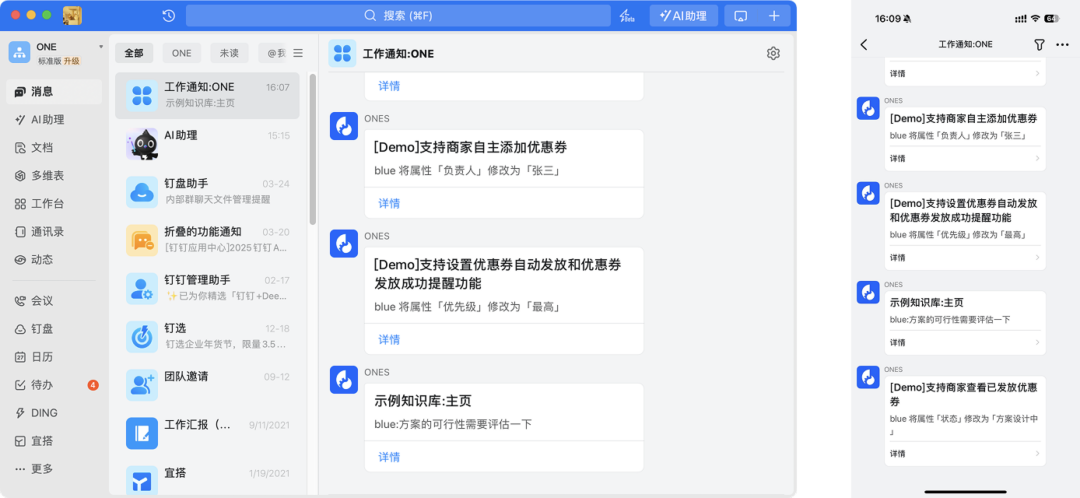Expand the ONE organization dropdown arrow
This screenshot has width=1080, height=498.
[101, 47]
